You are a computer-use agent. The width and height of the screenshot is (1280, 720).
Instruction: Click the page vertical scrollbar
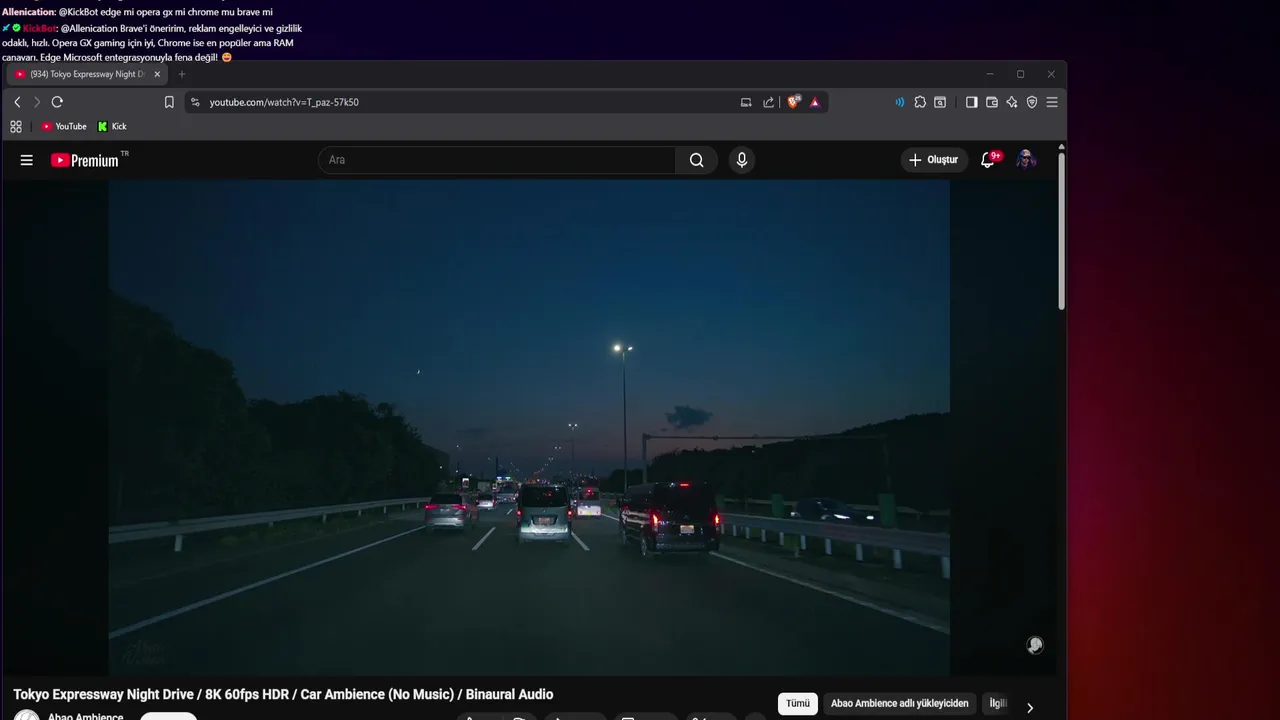pyautogui.click(x=1061, y=232)
